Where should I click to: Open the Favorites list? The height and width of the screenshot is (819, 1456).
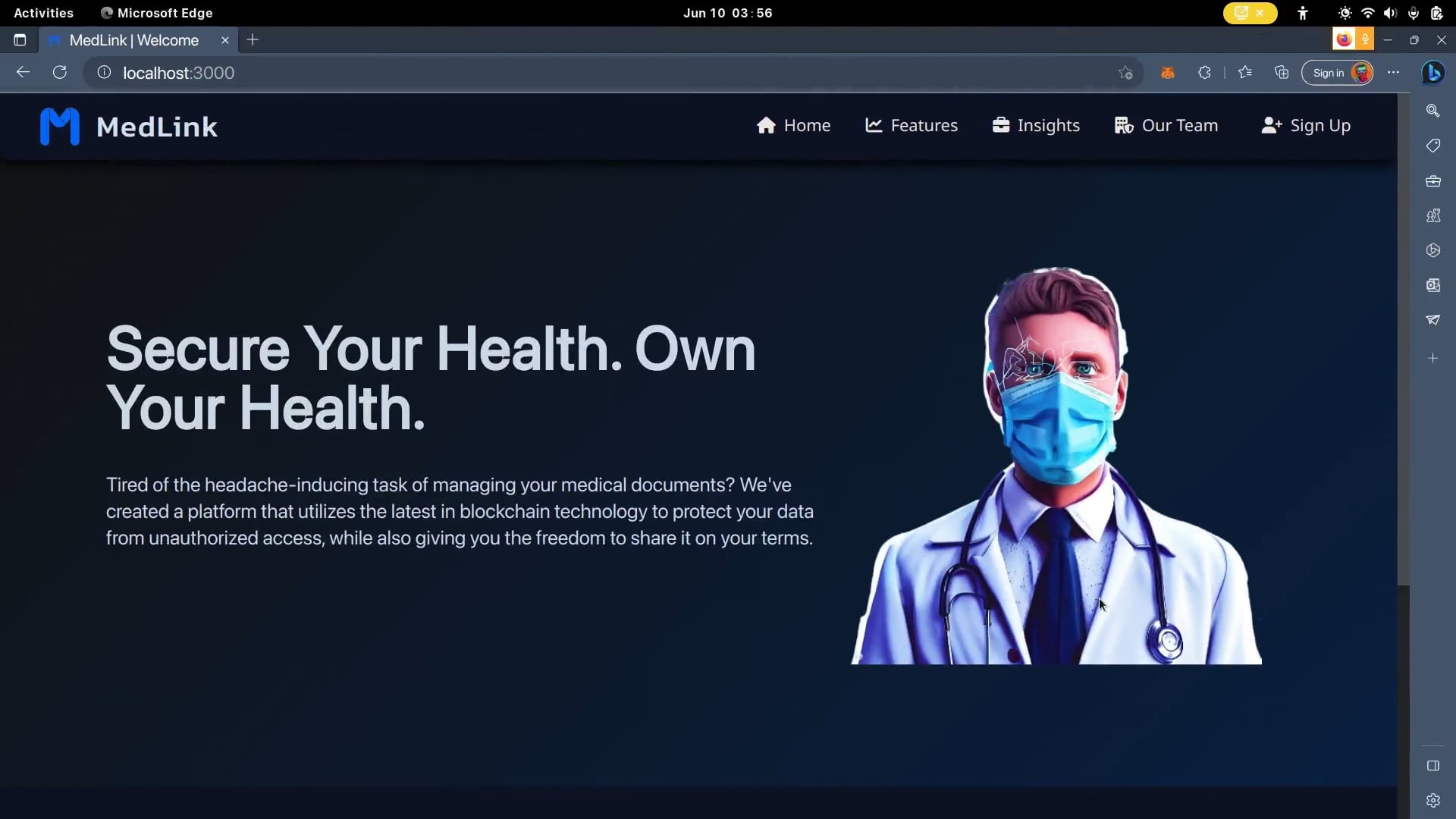[1244, 72]
